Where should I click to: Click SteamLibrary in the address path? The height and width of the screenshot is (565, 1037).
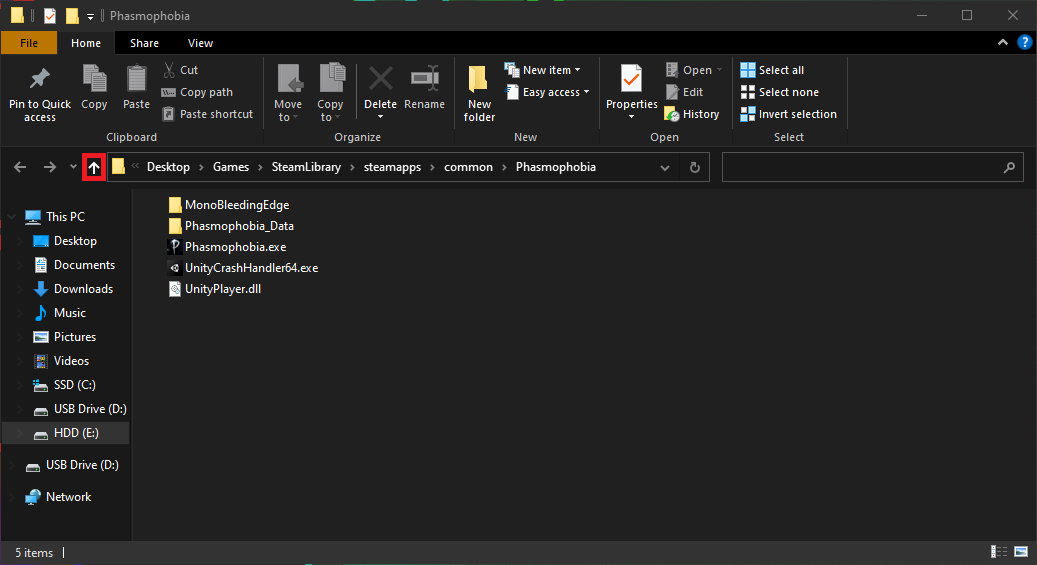(x=306, y=167)
